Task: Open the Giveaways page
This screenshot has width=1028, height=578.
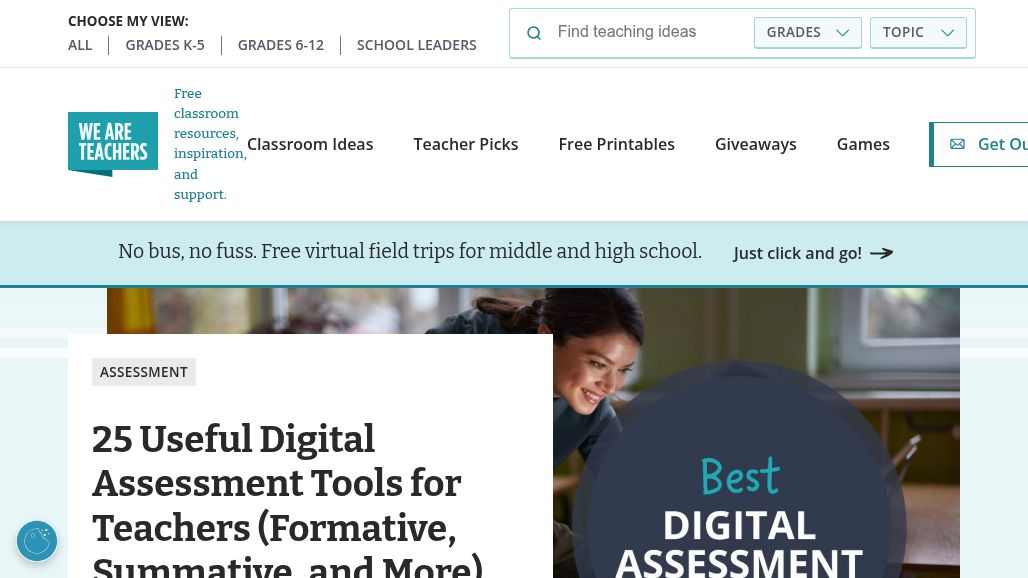Action: click(755, 144)
